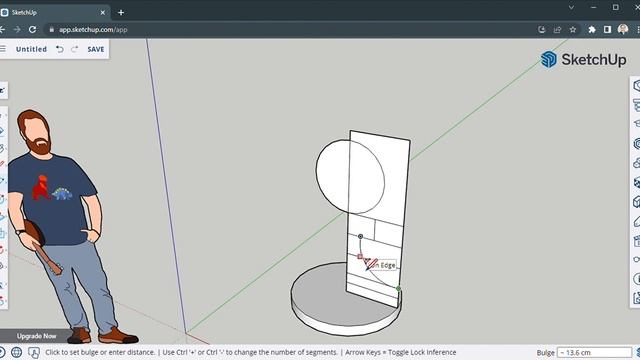Viewport: 640px width, 360px height.
Task: Open the Styles cube panel
Action: click(637, 202)
